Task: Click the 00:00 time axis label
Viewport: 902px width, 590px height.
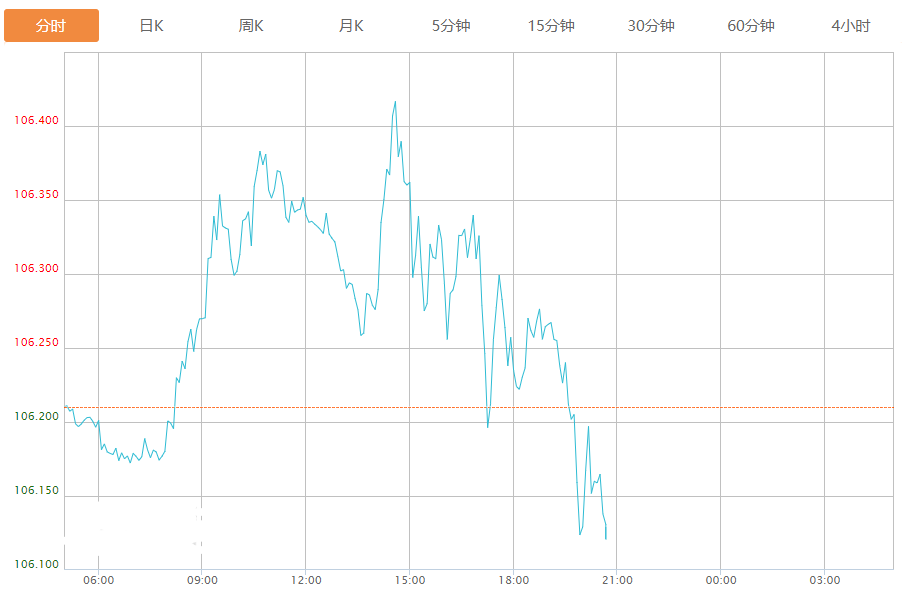Action: click(x=721, y=580)
